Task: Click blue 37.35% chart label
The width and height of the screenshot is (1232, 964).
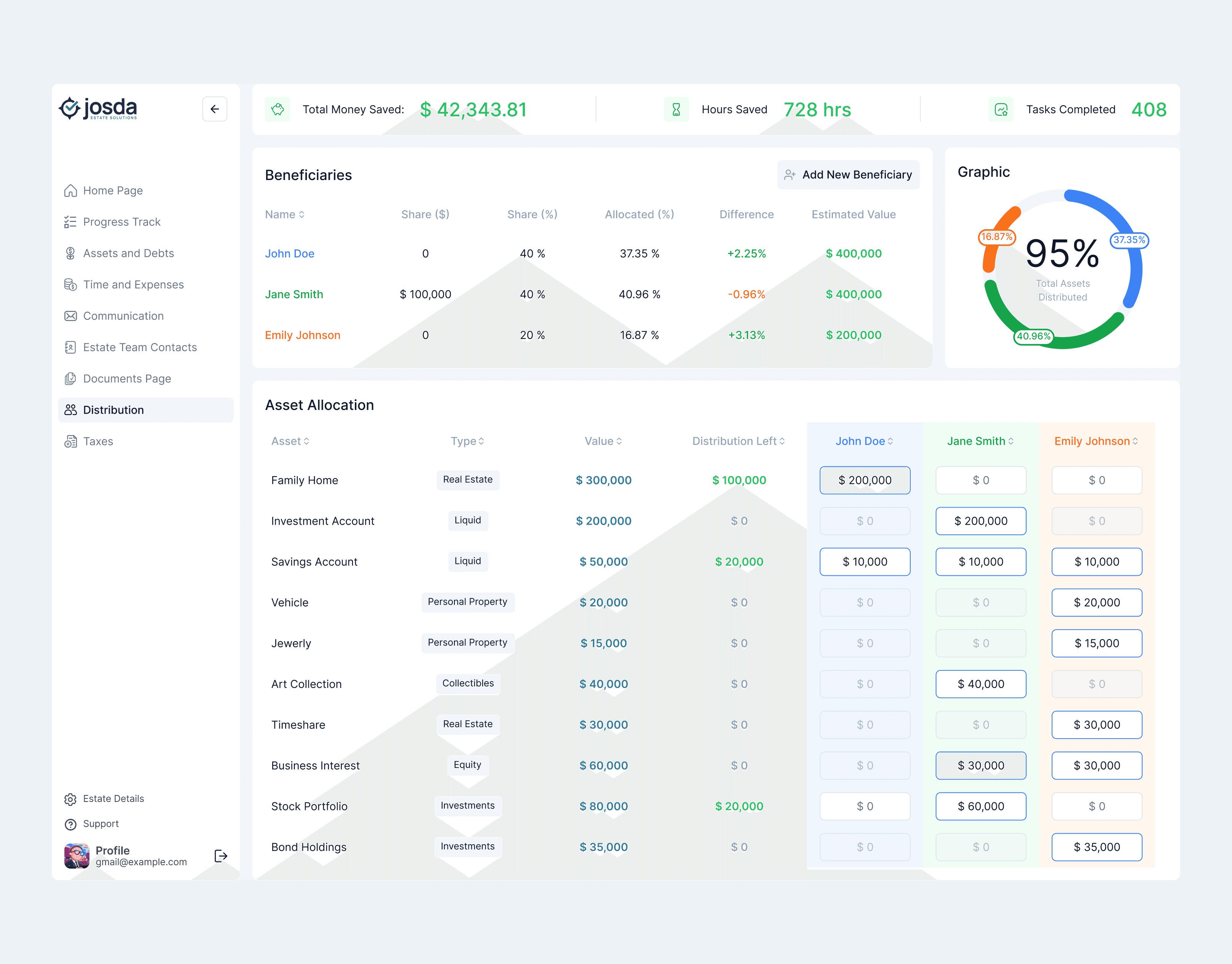Action: click(x=1129, y=240)
